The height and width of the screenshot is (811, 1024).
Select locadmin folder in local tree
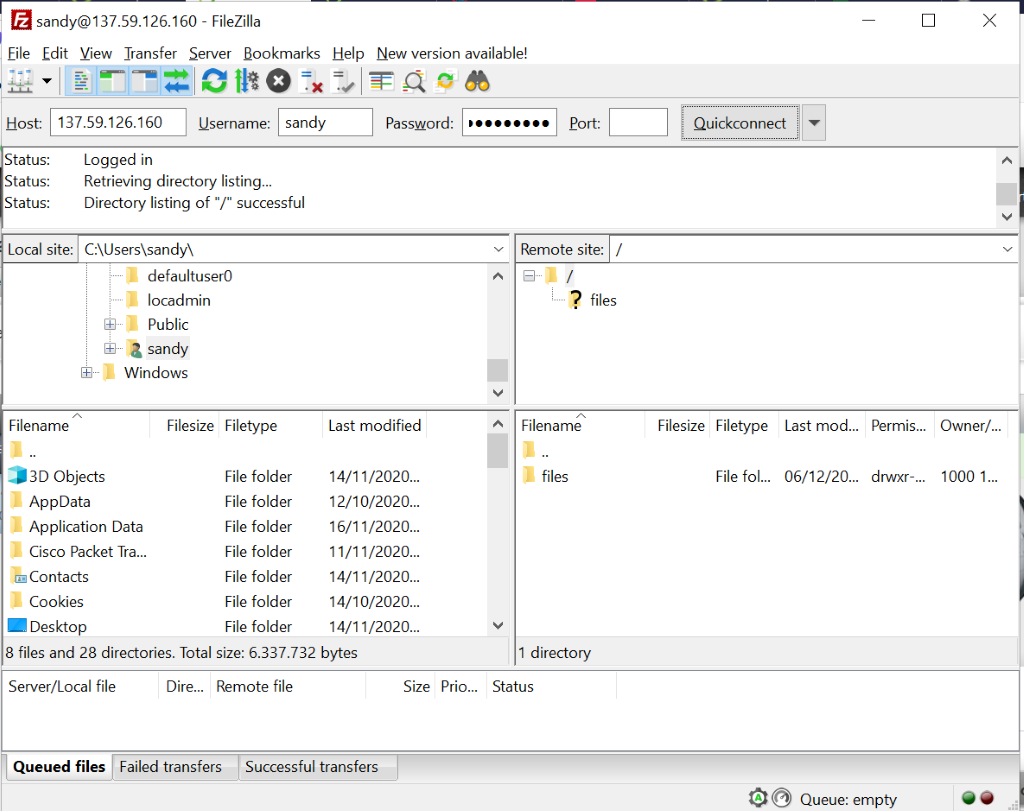(x=179, y=300)
